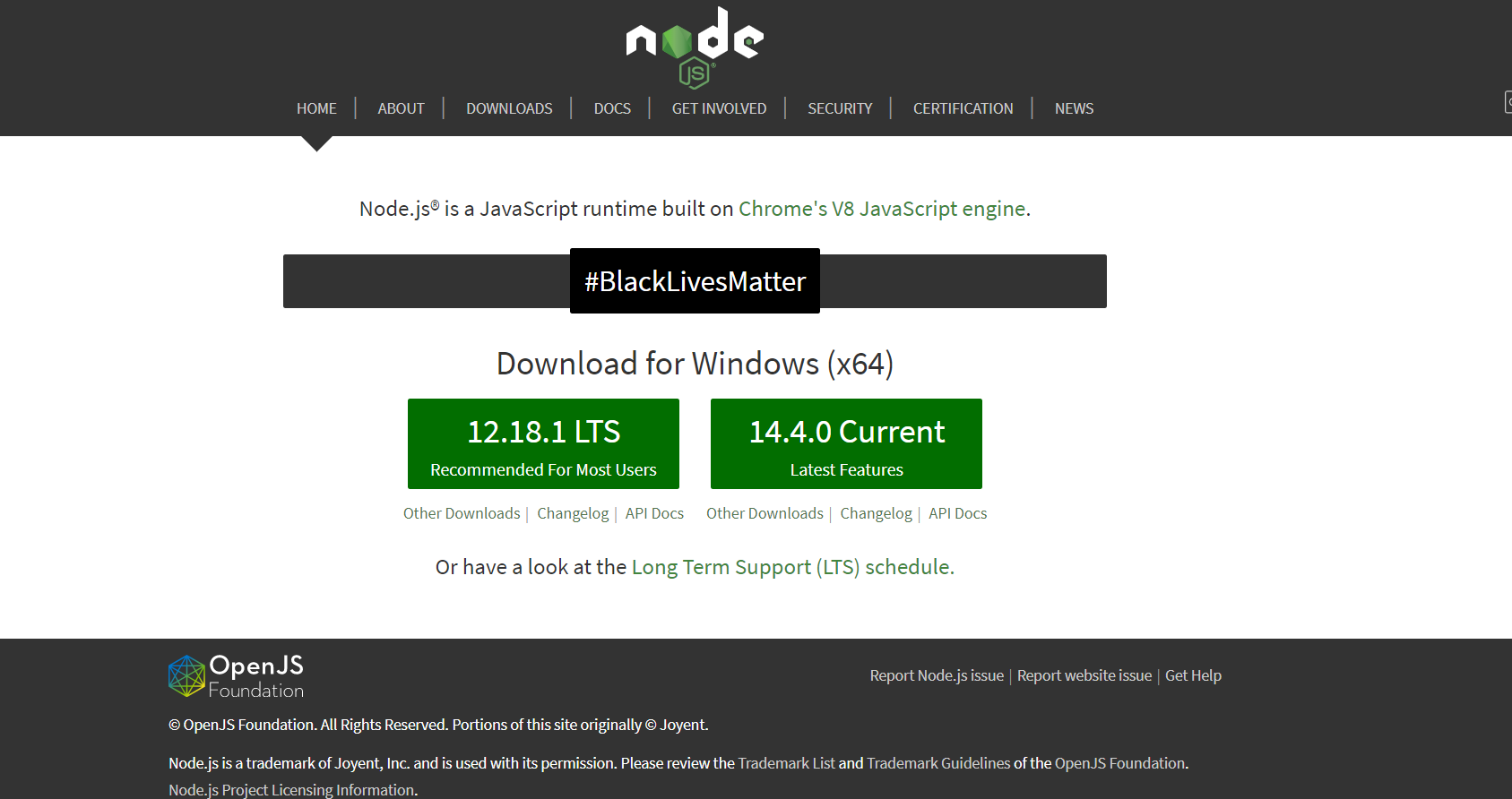Go to NEWS in the navbar
1512x799 pixels.
point(1074,108)
